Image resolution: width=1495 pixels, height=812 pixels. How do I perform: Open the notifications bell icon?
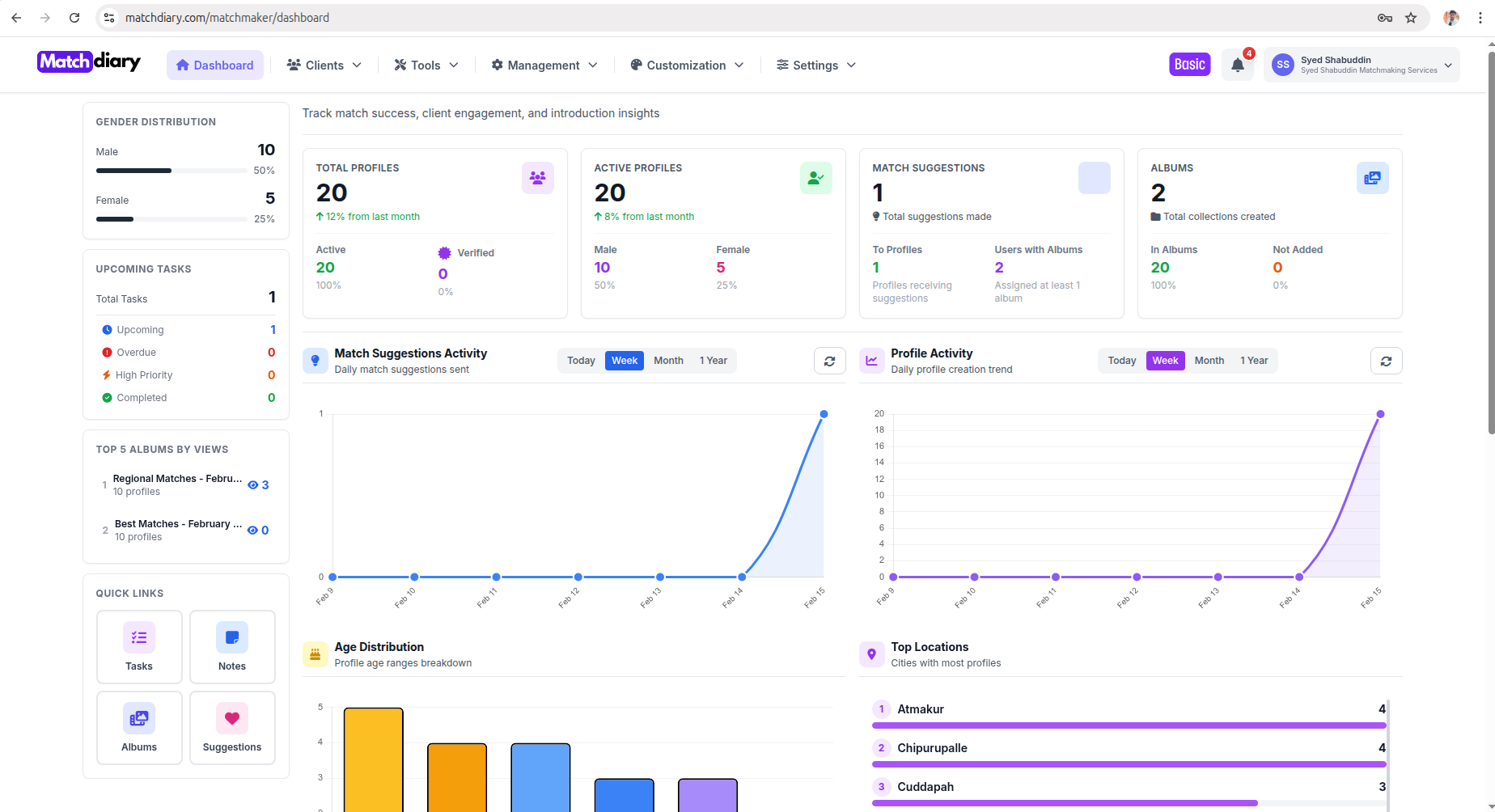tap(1237, 65)
